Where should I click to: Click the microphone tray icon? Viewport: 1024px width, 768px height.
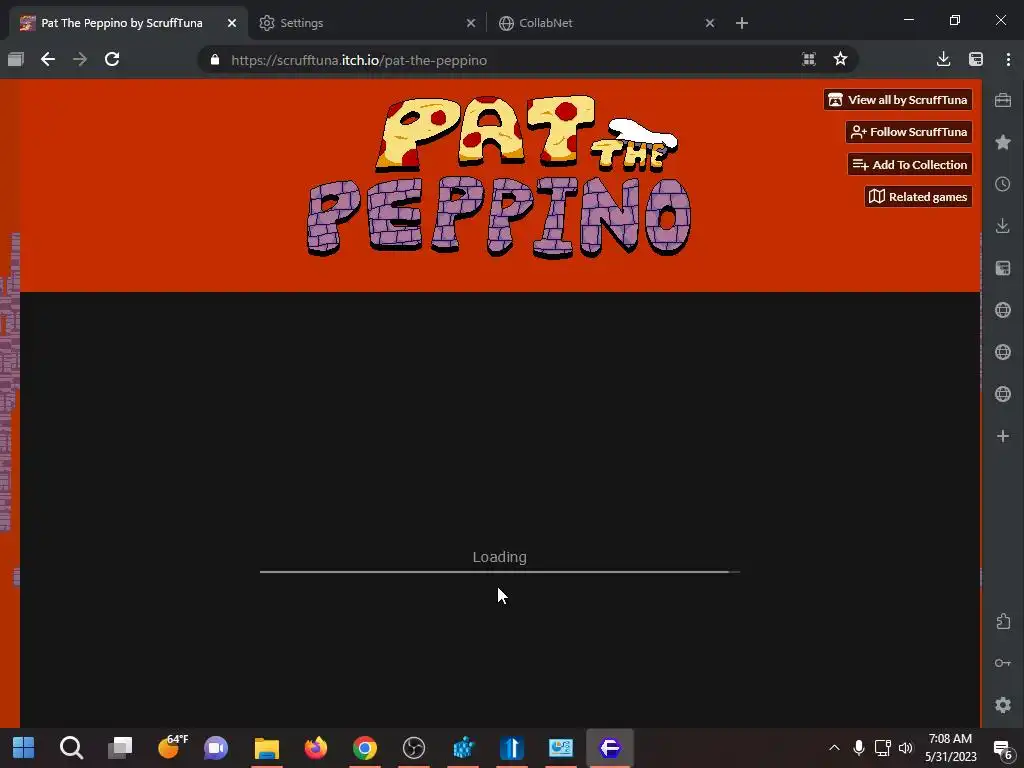click(x=859, y=748)
